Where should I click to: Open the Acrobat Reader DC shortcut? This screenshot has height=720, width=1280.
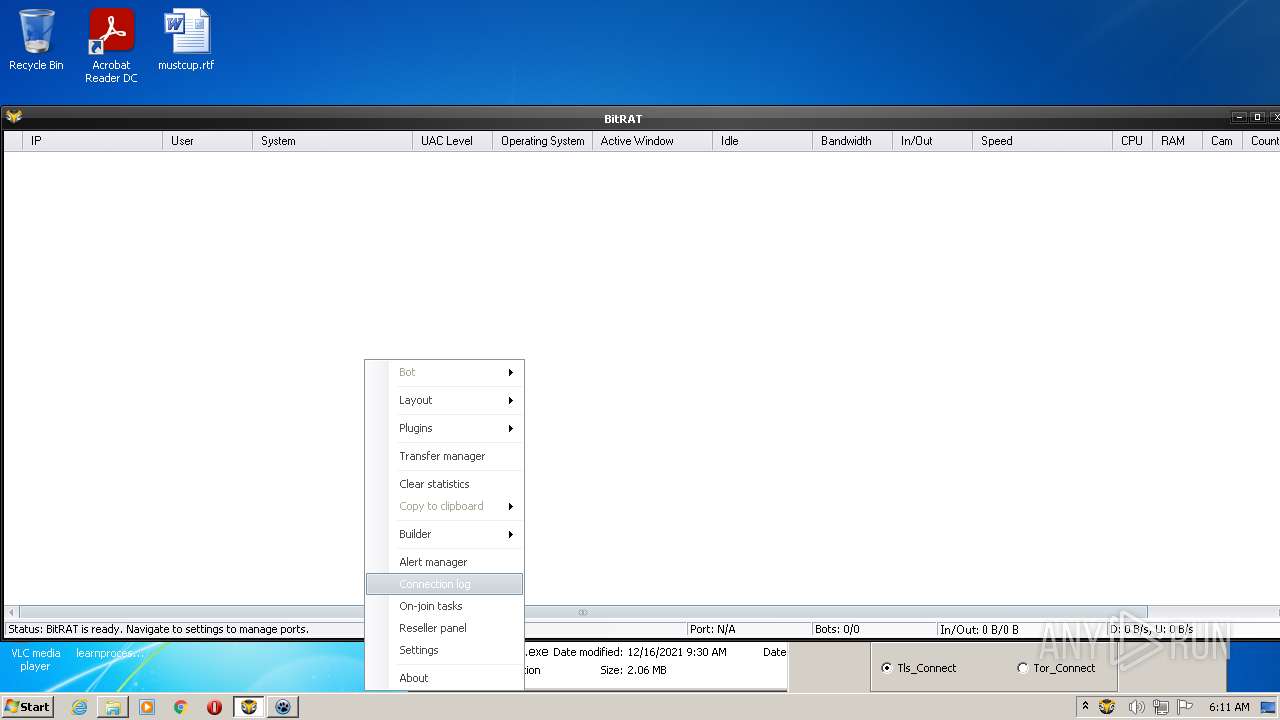coord(111,46)
